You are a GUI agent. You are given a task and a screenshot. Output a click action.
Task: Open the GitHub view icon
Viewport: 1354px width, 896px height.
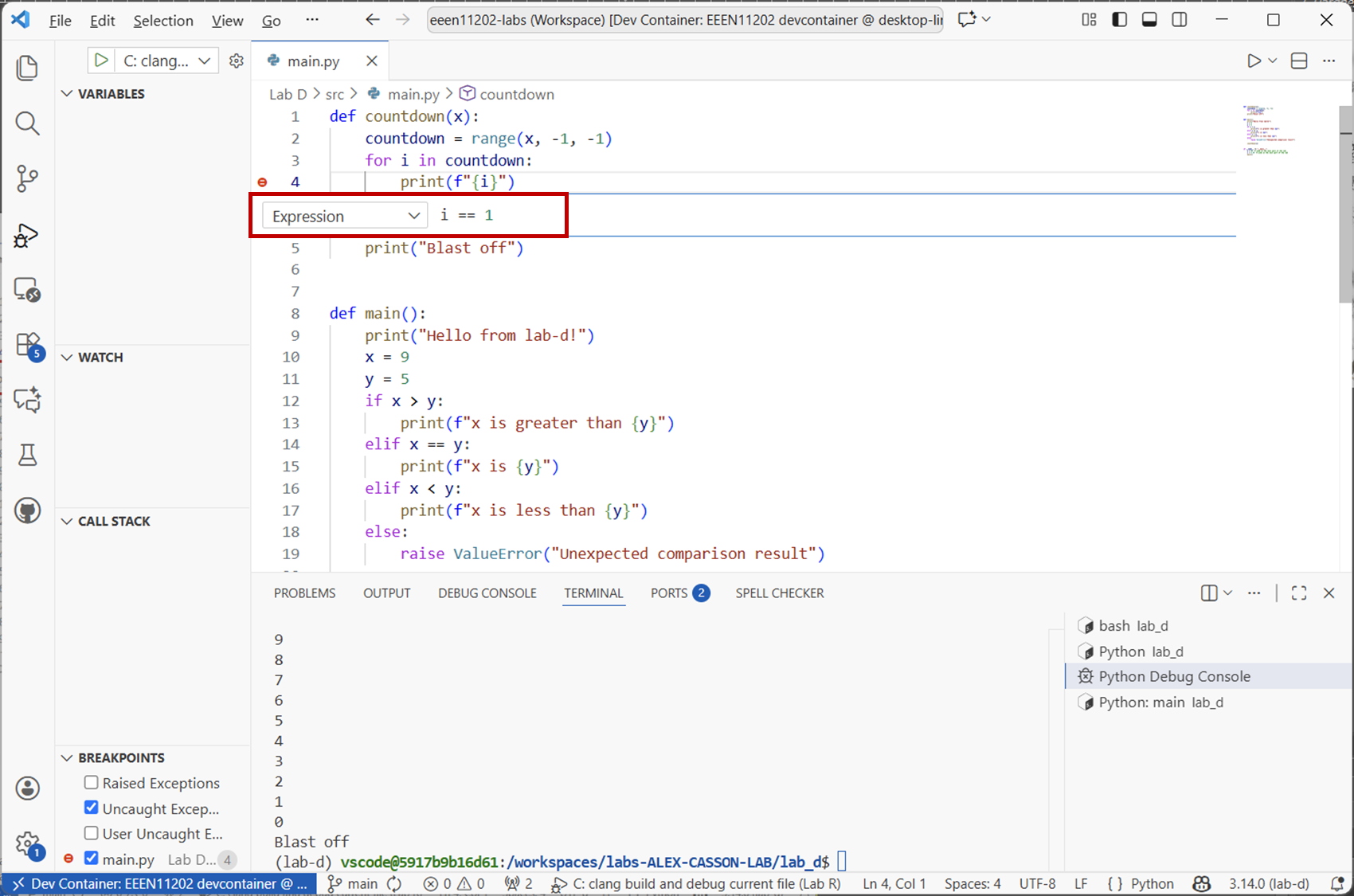pyautogui.click(x=27, y=511)
